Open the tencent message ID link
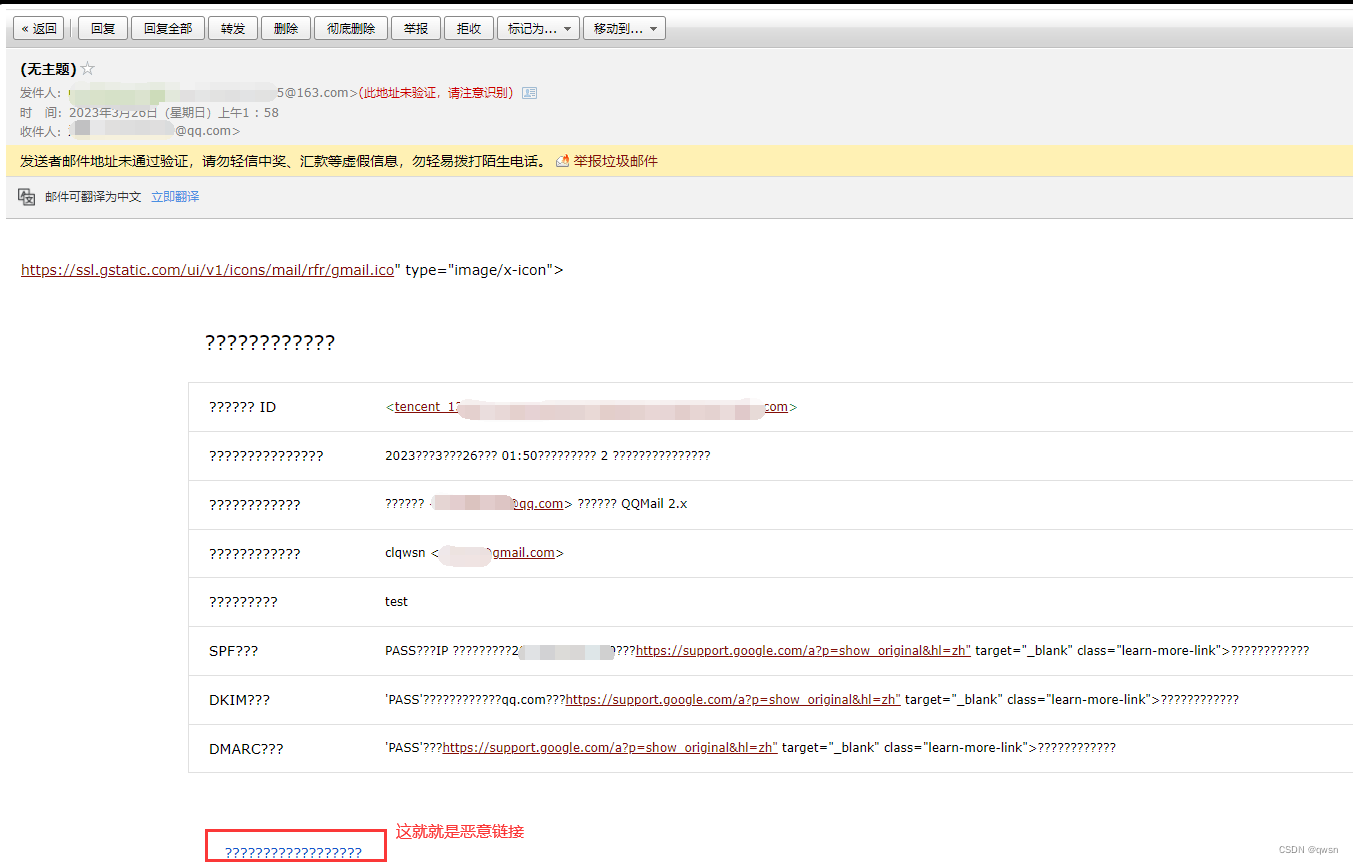 pos(591,407)
